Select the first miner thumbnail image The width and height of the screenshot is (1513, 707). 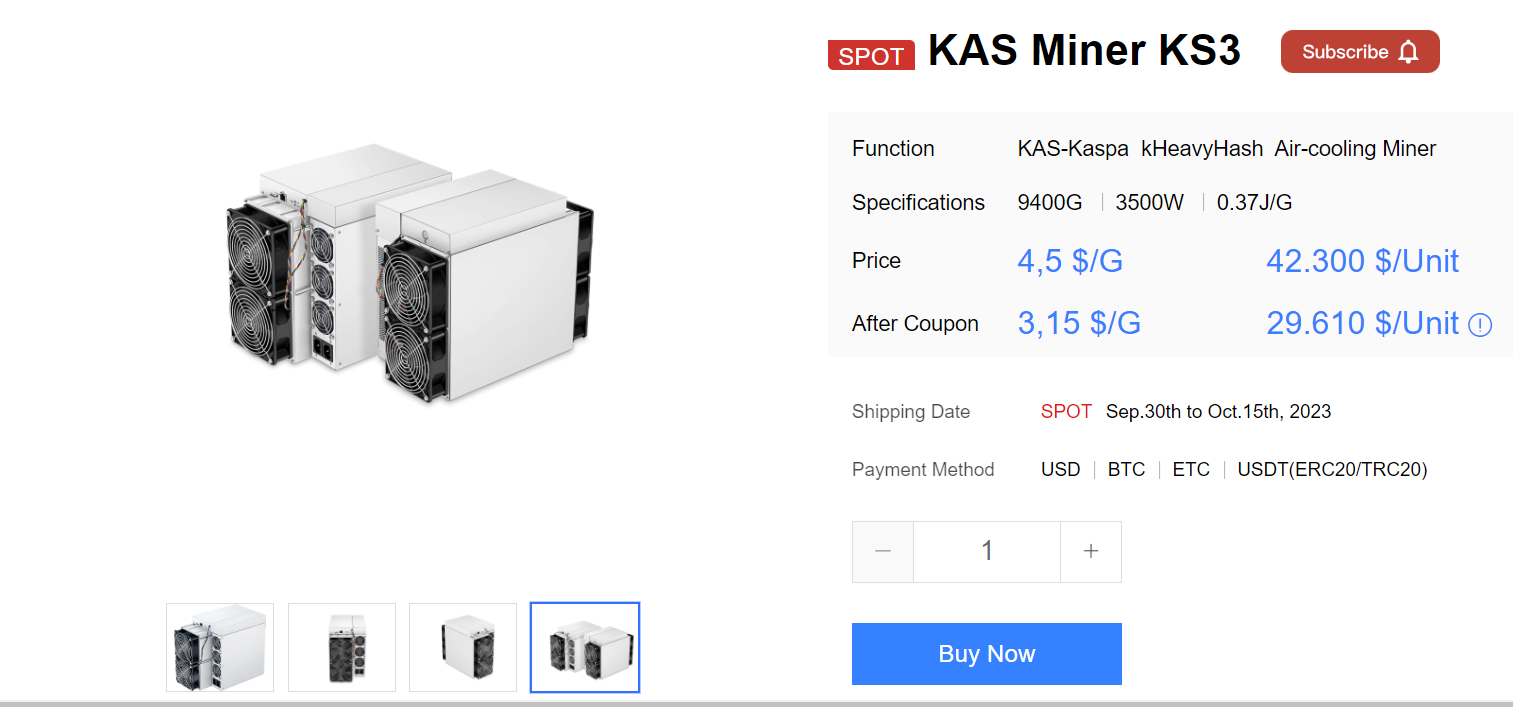pos(220,647)
